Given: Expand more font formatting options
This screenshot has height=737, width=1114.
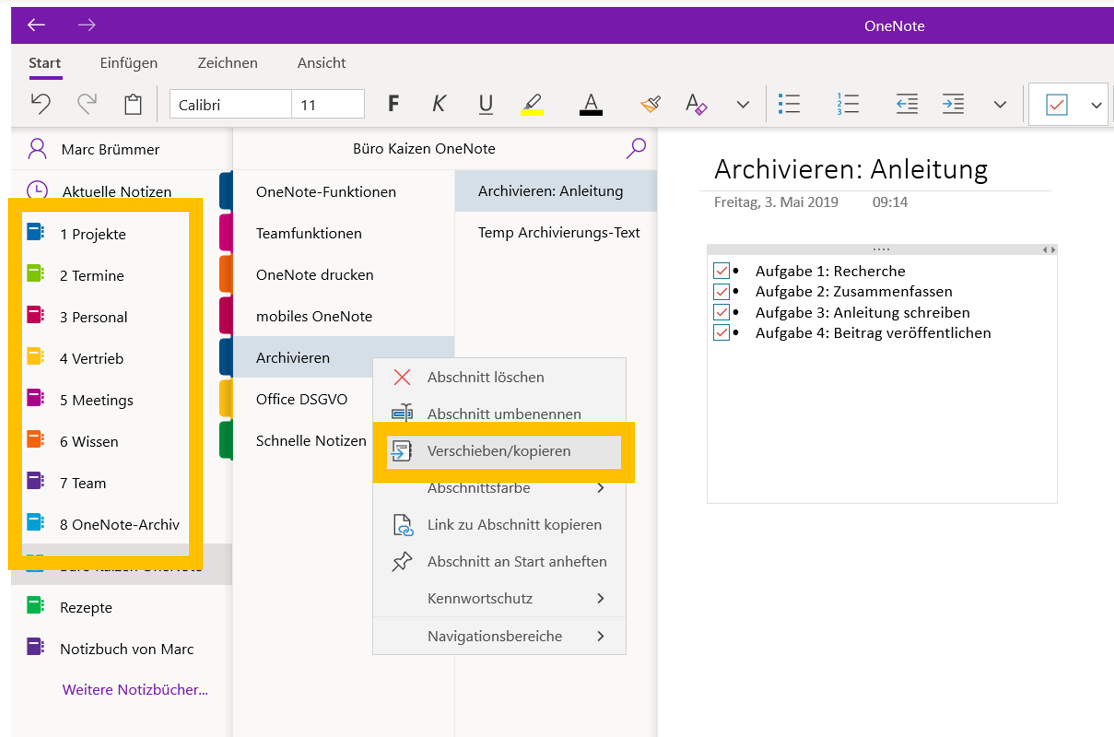Looking at the screenshot, I should click(x=743, y=104).
